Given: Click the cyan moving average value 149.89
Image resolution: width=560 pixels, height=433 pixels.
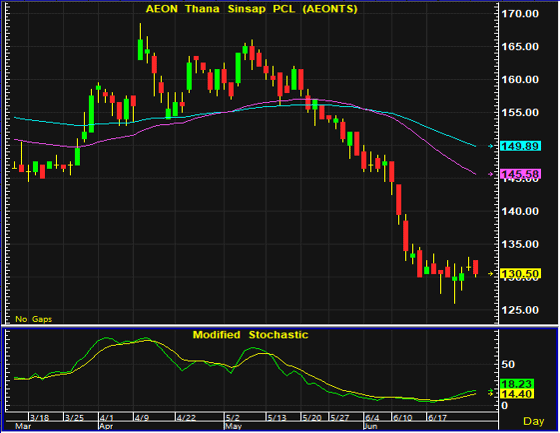Looking at the screenshot, I should [x=520, y=146].
